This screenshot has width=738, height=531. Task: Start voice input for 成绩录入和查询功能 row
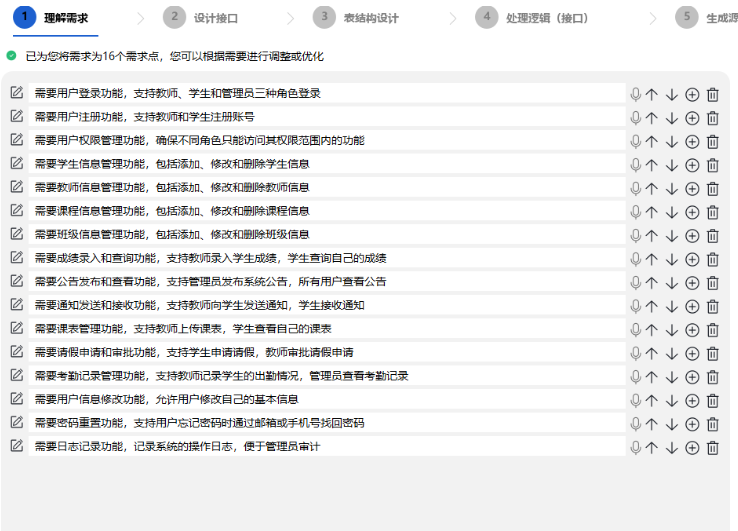[635, 258]
